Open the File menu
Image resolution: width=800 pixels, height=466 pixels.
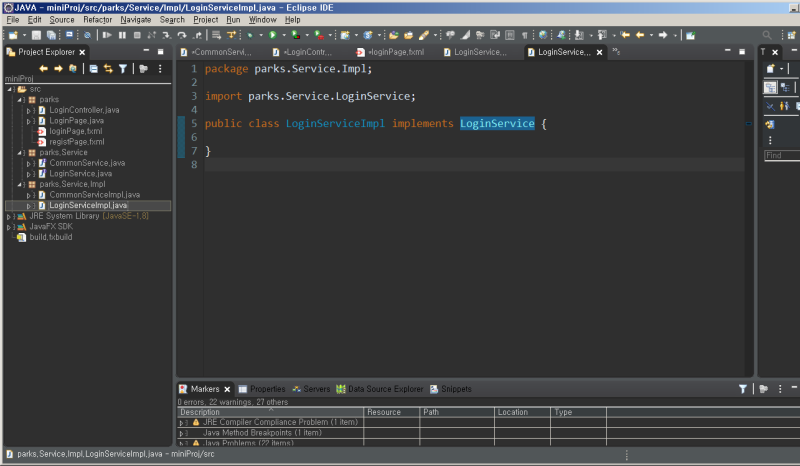pyautogui.click(x=13, y=19)
